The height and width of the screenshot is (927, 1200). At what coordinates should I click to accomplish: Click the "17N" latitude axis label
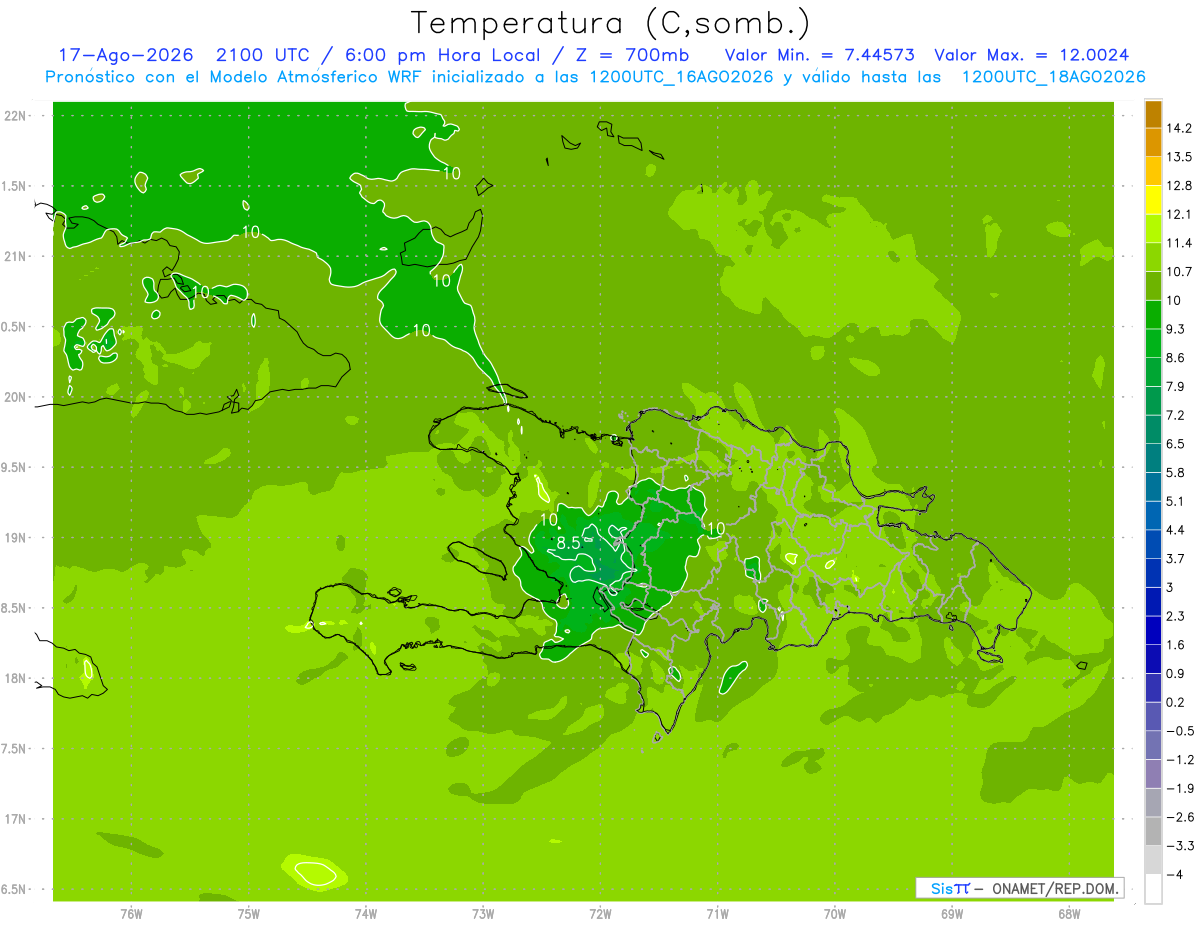click(x=14, y=819)
